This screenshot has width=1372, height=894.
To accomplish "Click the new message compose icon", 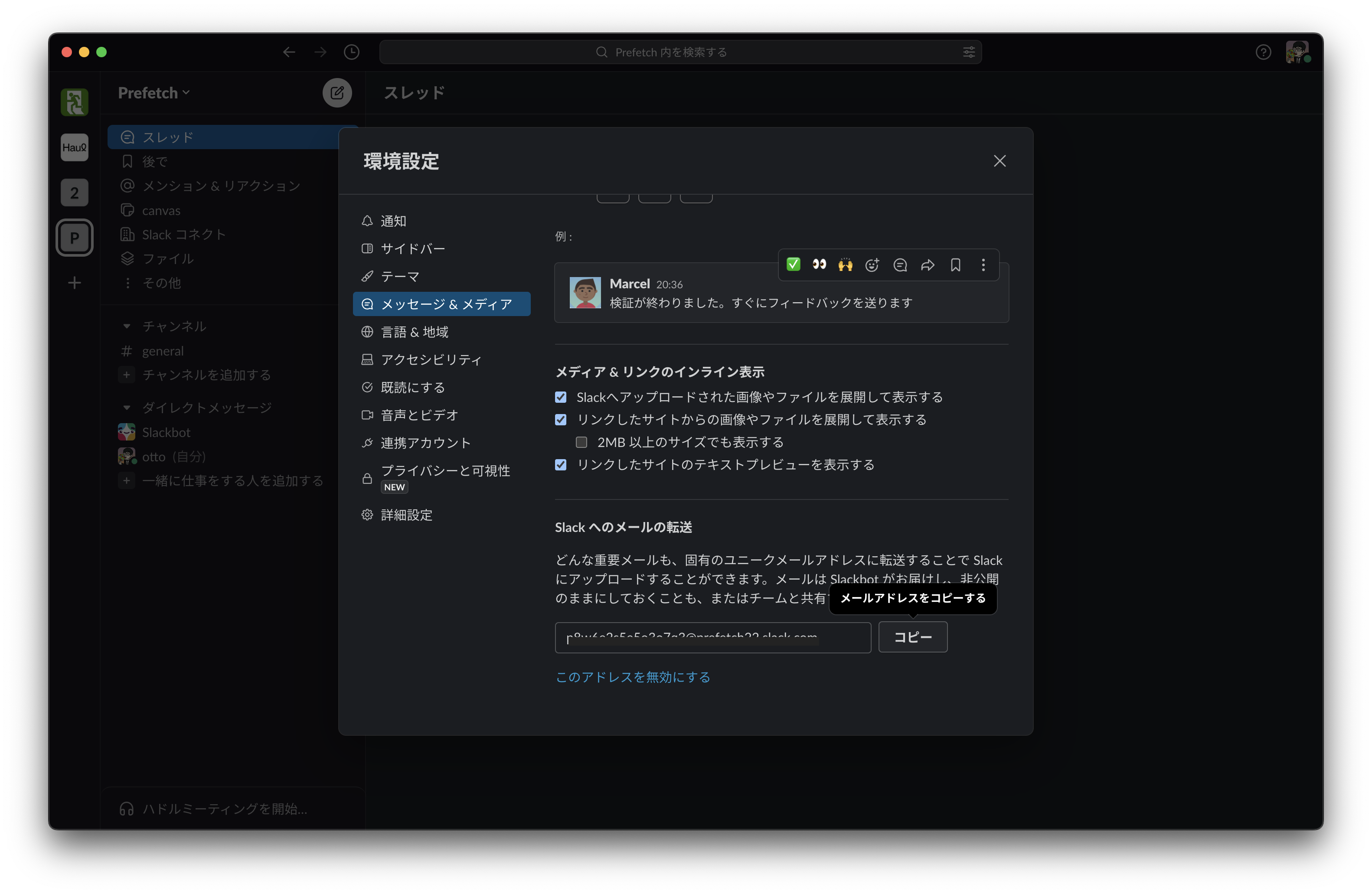I will pos(336,93).
